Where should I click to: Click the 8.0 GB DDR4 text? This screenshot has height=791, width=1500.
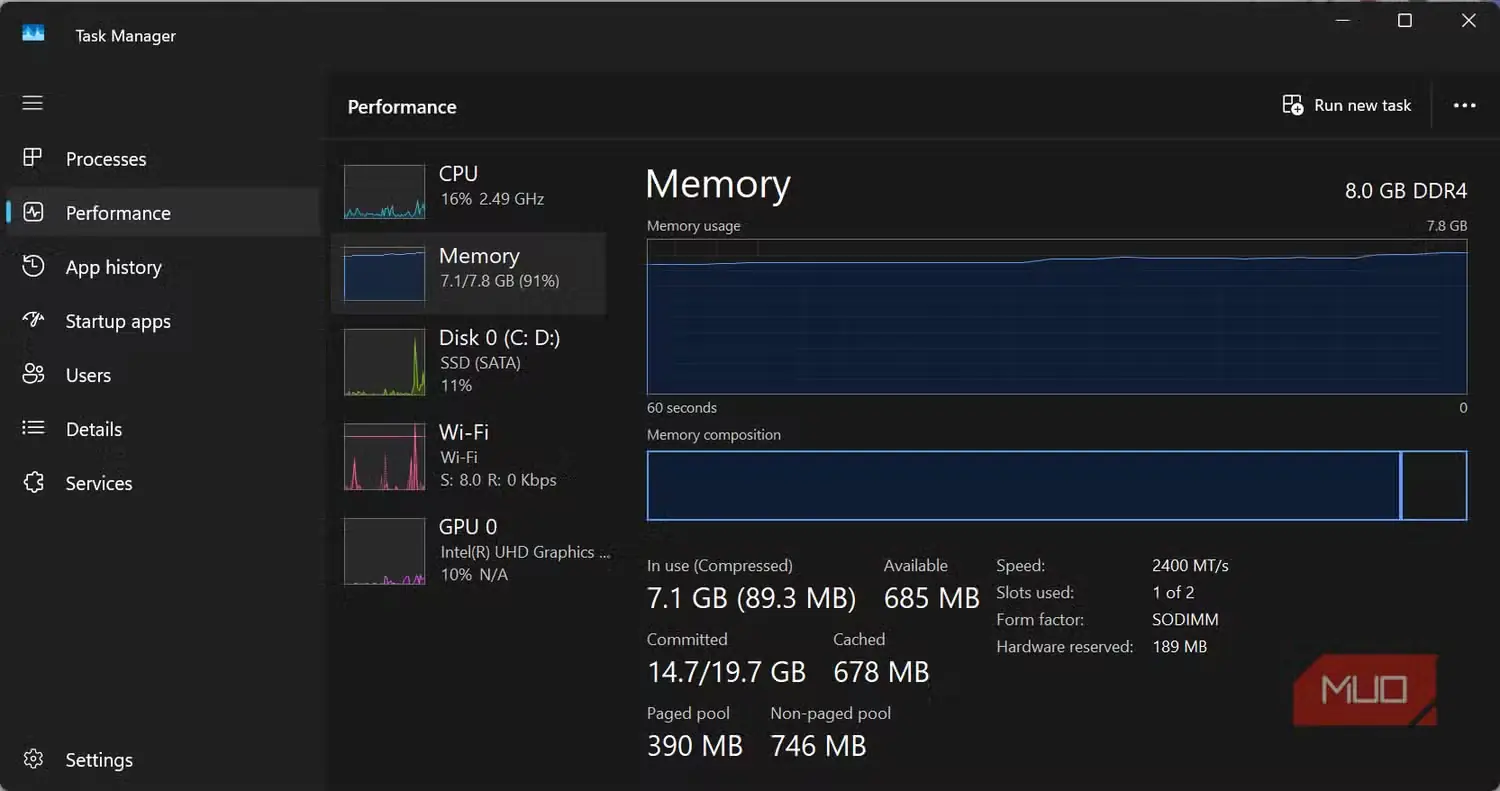1406,191
